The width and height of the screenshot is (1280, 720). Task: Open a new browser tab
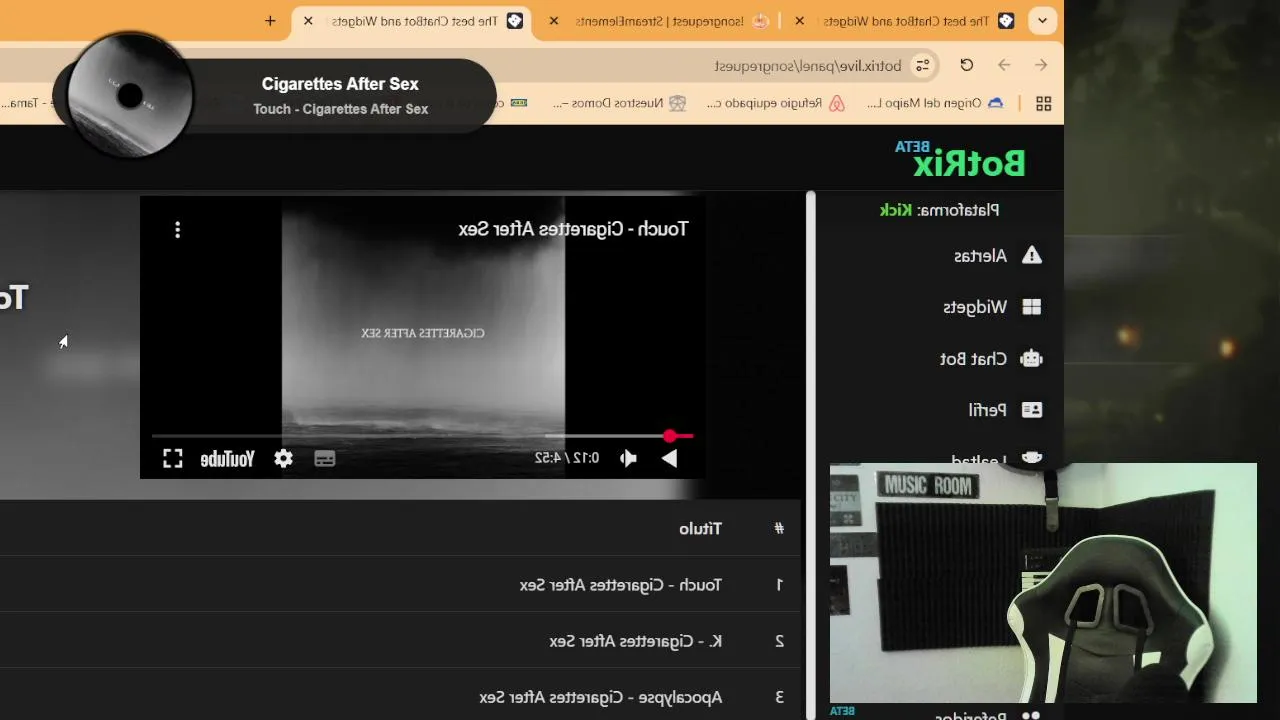coord(270,20)
